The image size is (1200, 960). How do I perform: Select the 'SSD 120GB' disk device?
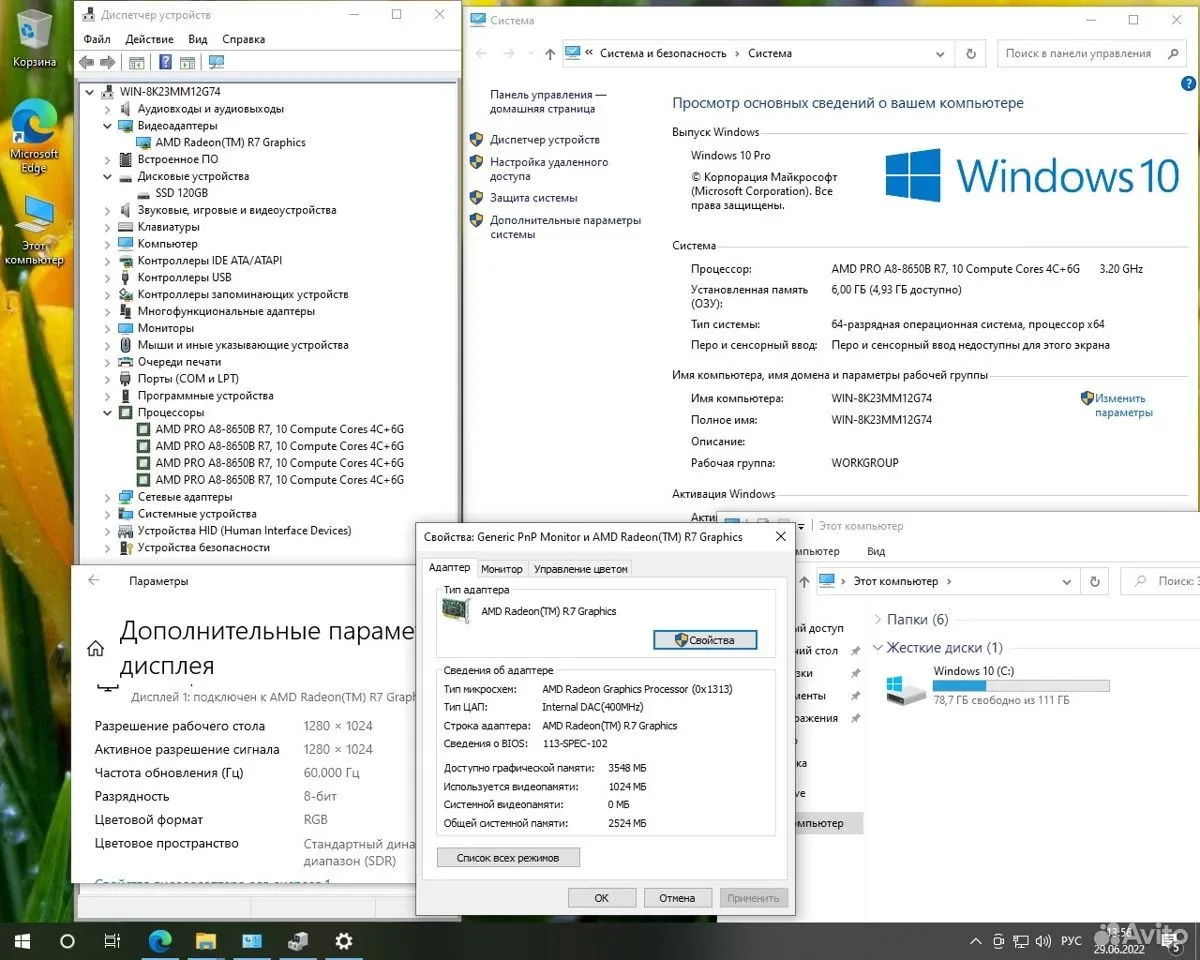pos(181,193)
